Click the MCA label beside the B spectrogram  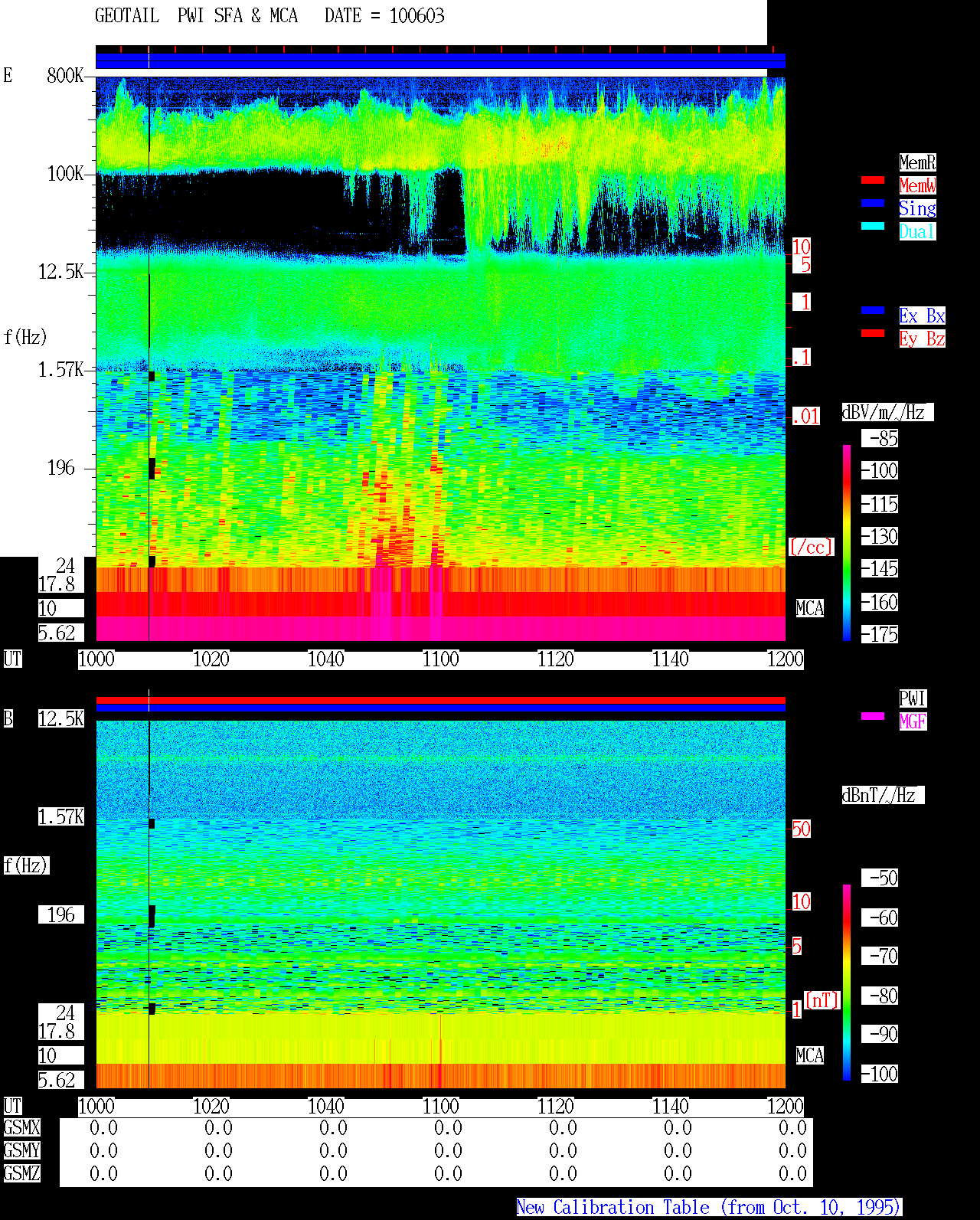click(x=810, y=1055)
